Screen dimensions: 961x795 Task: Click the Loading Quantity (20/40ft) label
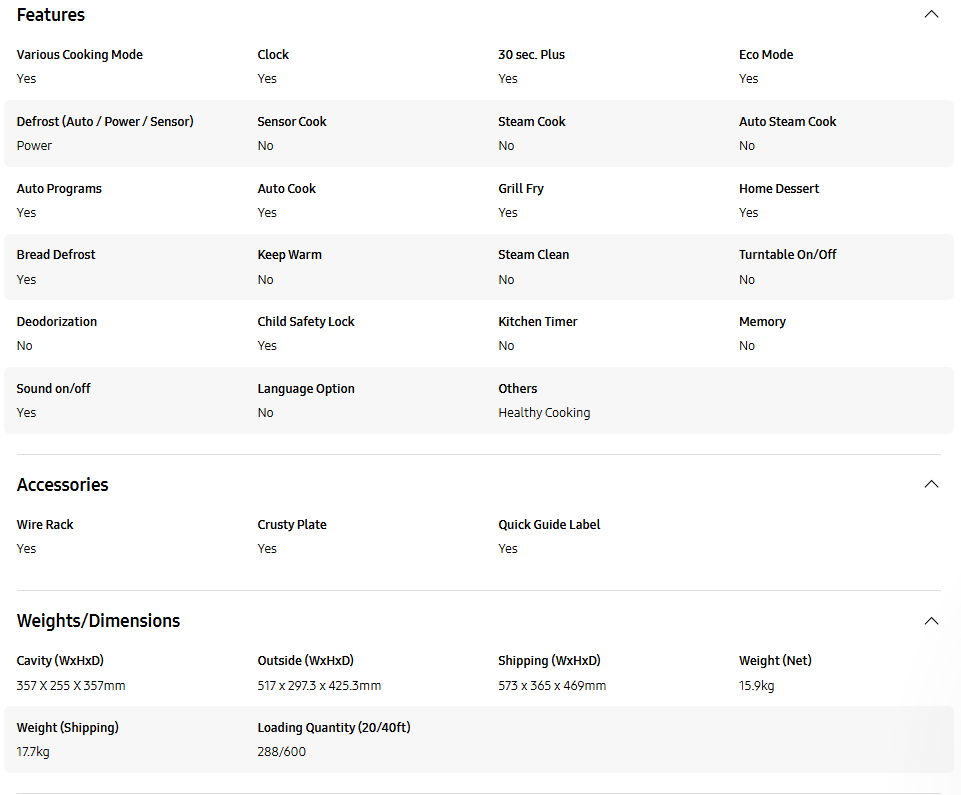334,728
